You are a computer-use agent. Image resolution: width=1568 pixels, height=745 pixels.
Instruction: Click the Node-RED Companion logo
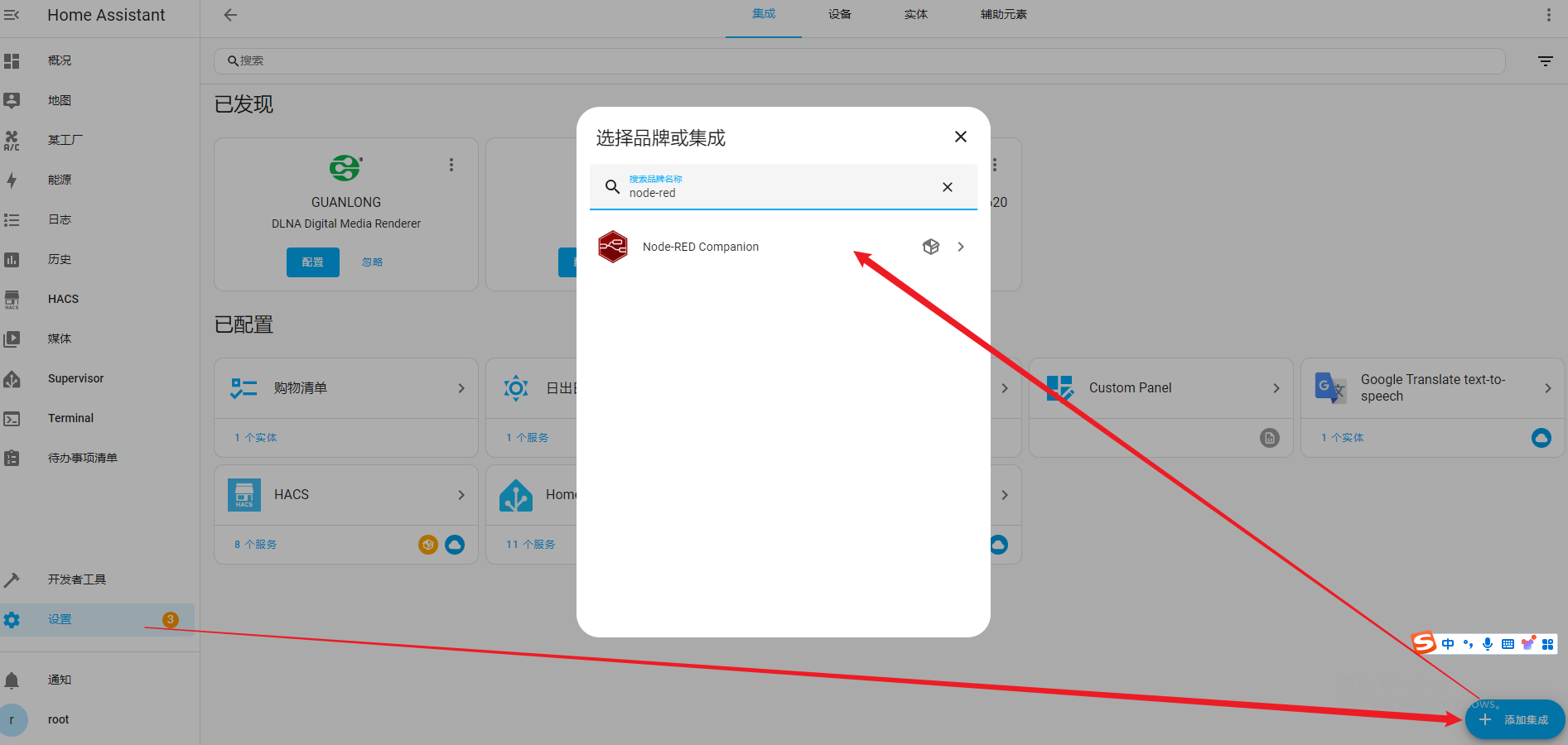tap(613, 247)
